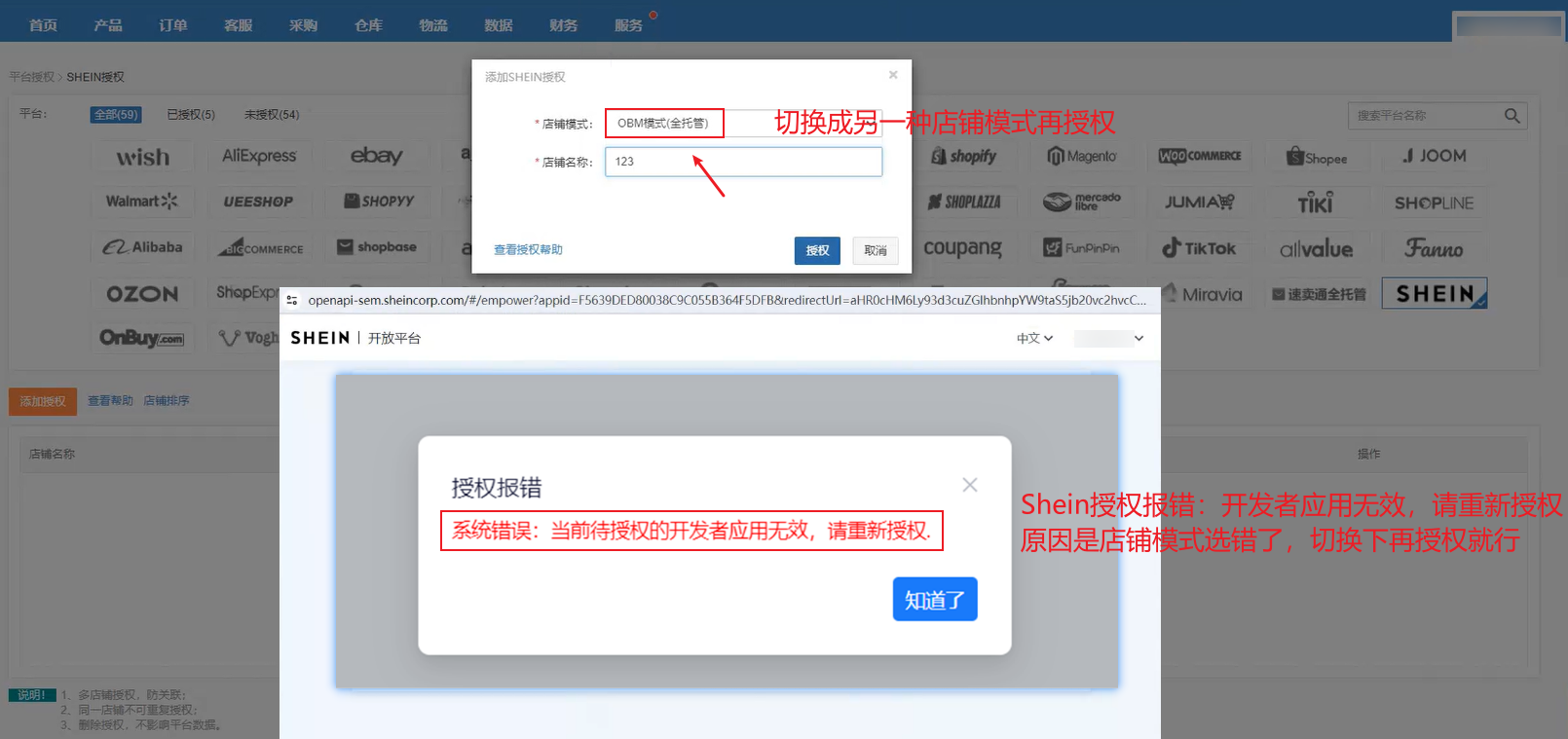Choose the UEESHOP platform logo
1568x739 pixels.
[x=259, y=202]
